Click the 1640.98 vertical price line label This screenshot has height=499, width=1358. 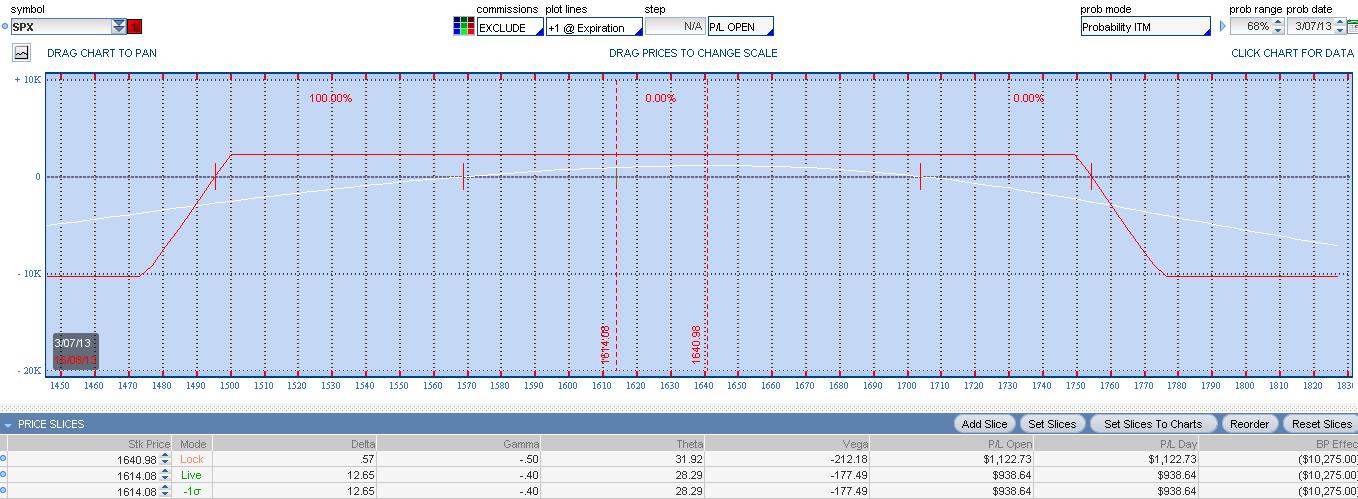(696, 343)
